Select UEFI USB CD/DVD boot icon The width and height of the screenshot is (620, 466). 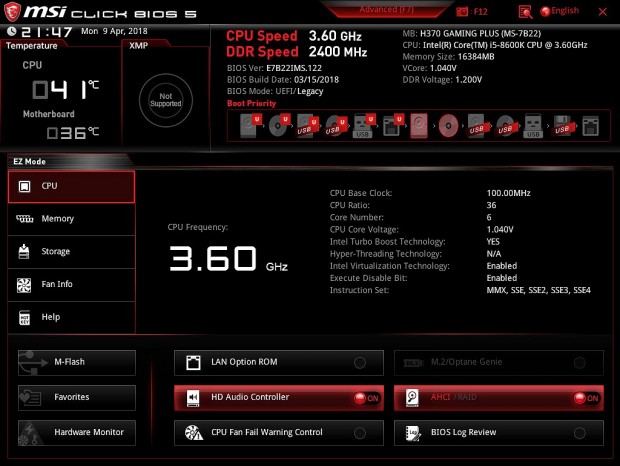pyautogui.click(x=336, y=126)
